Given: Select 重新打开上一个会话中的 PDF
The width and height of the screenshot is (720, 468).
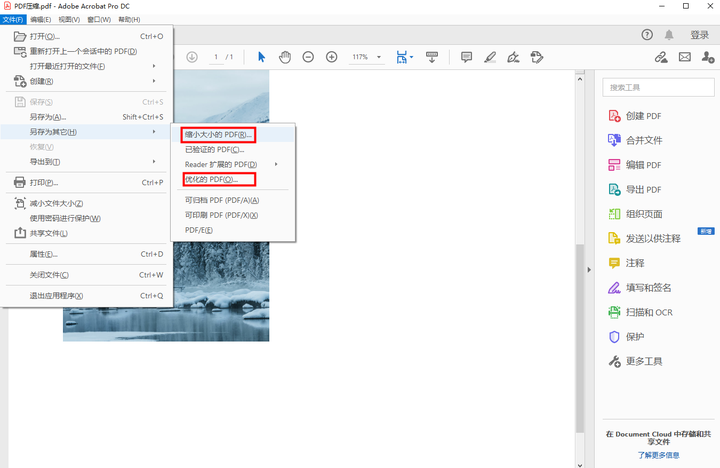Looking at the screenshot, I should pos(87,51).
